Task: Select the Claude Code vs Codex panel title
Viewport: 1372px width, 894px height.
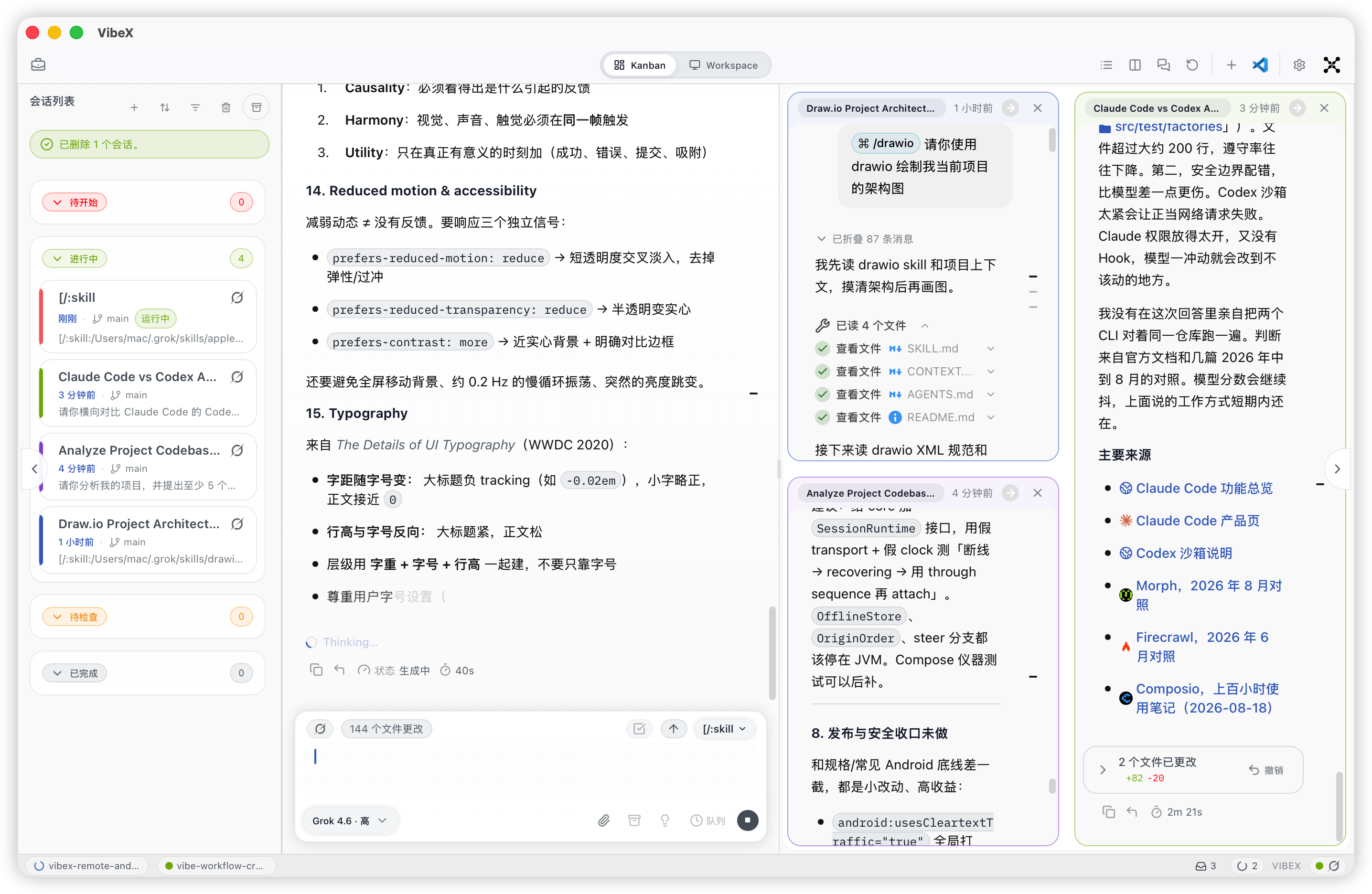Action: [1157, 108]
